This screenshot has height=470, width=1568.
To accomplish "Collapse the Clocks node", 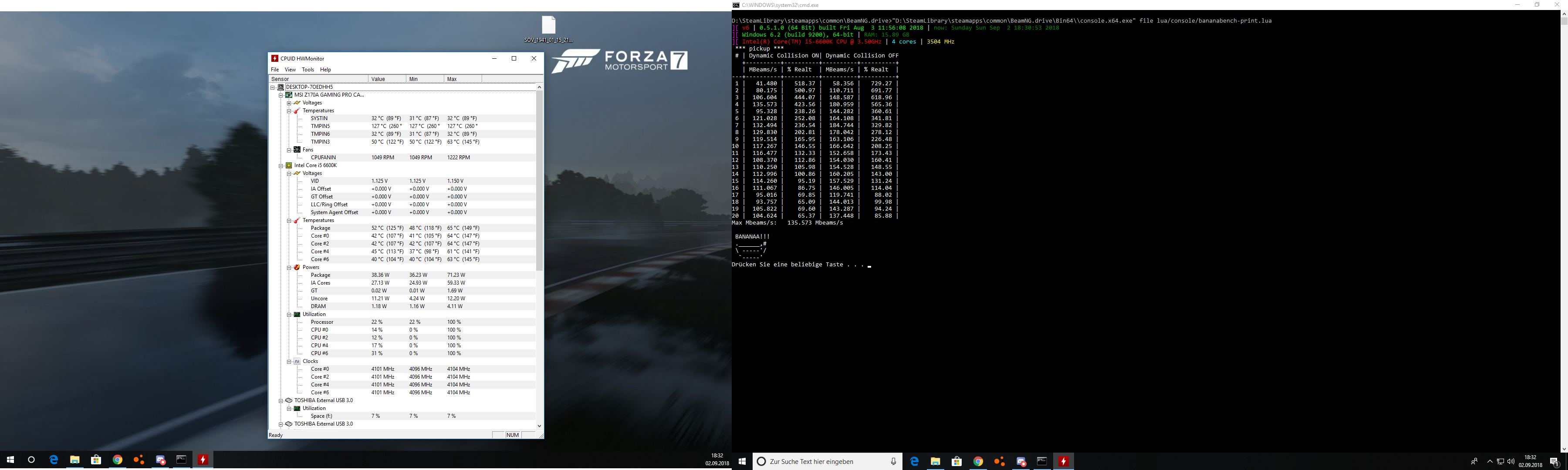I will click(289, 361).
